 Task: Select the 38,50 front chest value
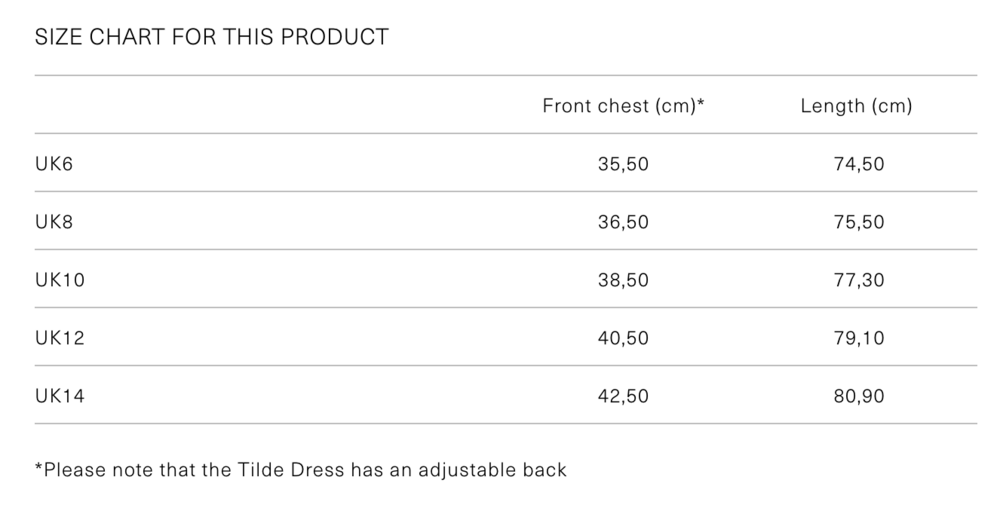[x=623, y=280]
